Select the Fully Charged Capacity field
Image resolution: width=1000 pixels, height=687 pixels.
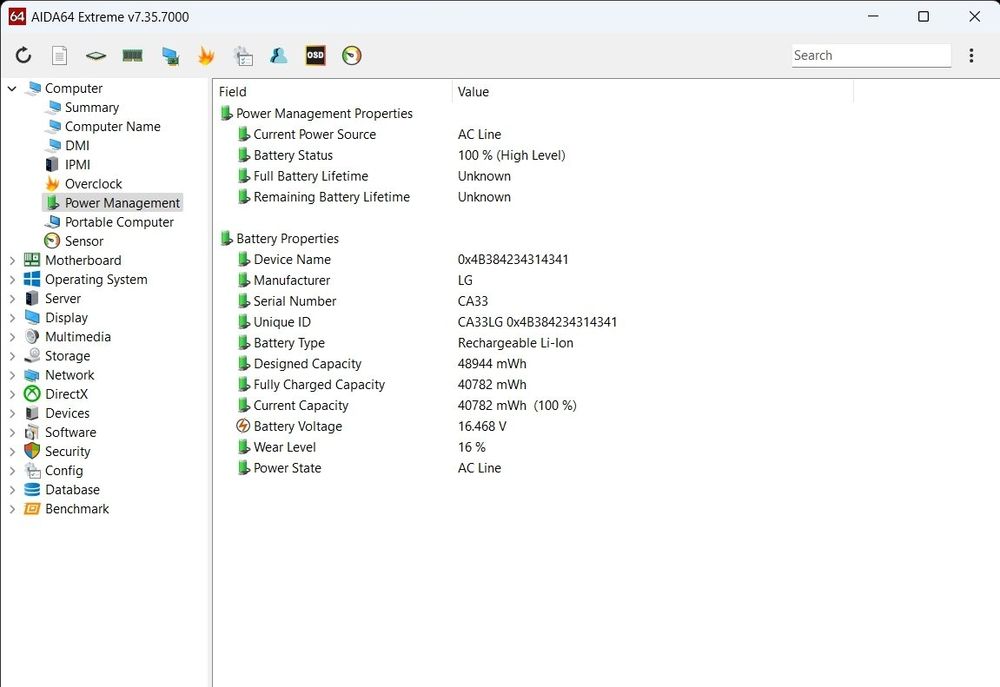(x=319, y=385)
